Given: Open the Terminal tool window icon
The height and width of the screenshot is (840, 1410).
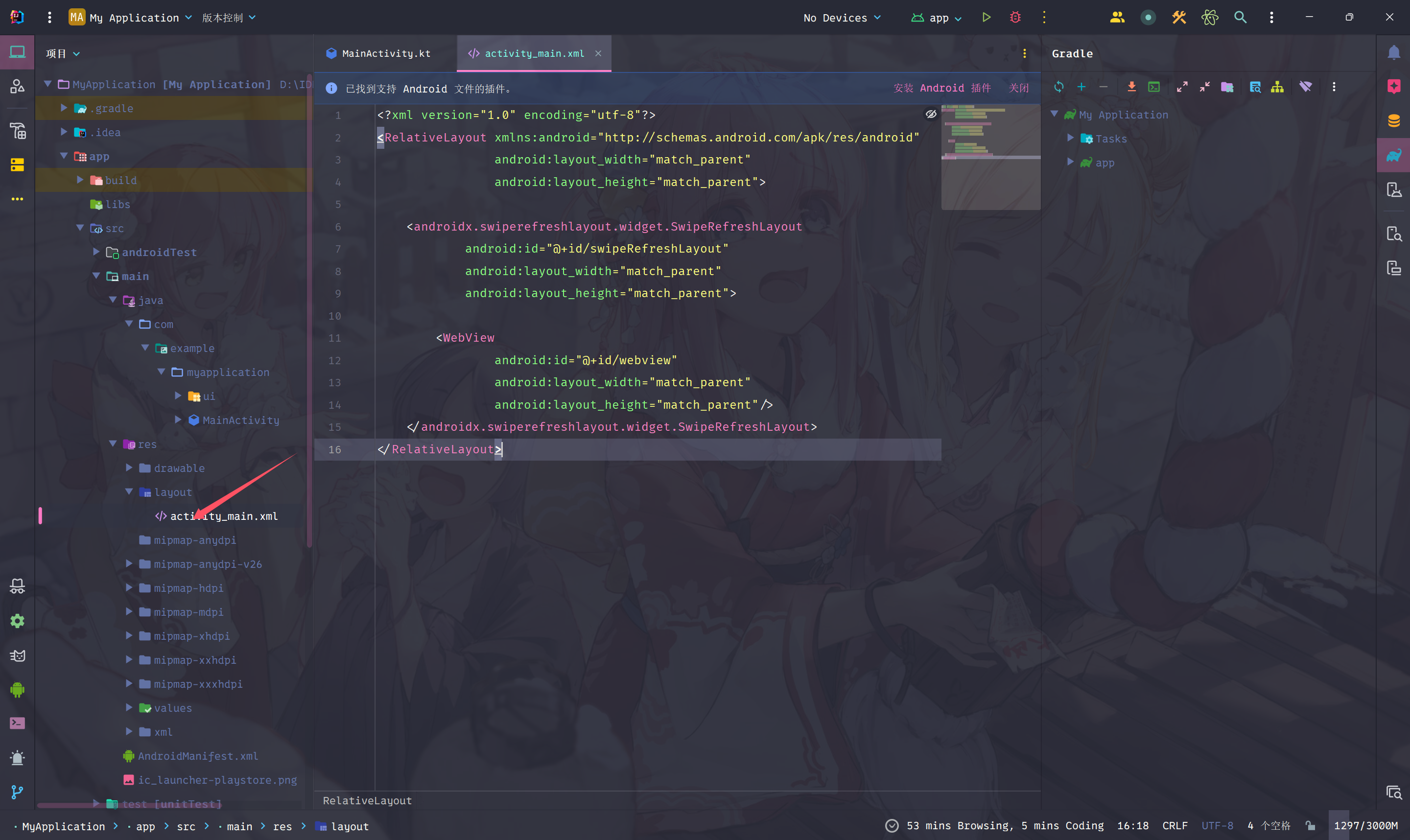Looking at the screenshot, I should pos(17,723).
